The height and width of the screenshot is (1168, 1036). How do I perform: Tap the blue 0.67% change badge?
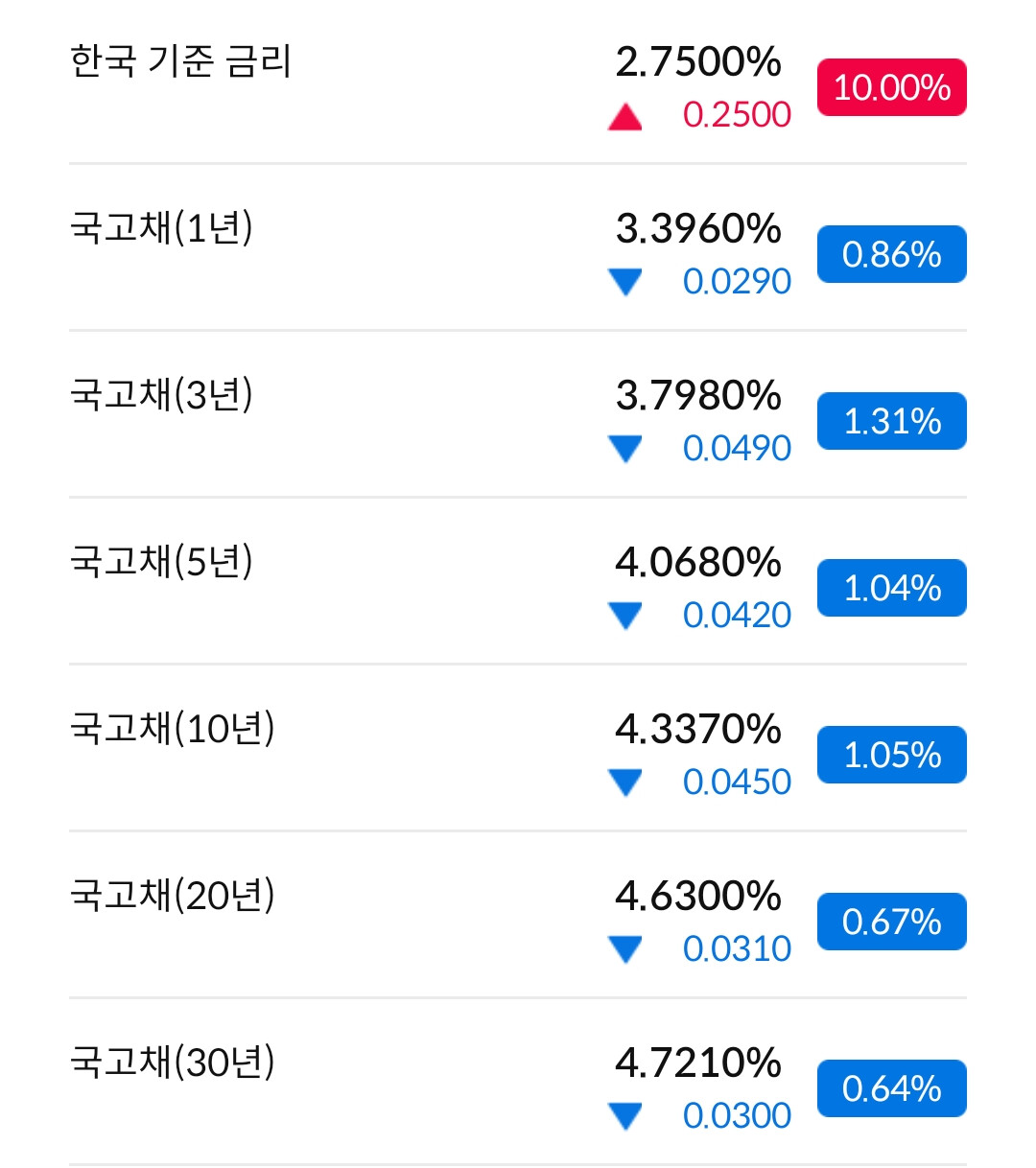pyautogui.click(x=892, y=922)
